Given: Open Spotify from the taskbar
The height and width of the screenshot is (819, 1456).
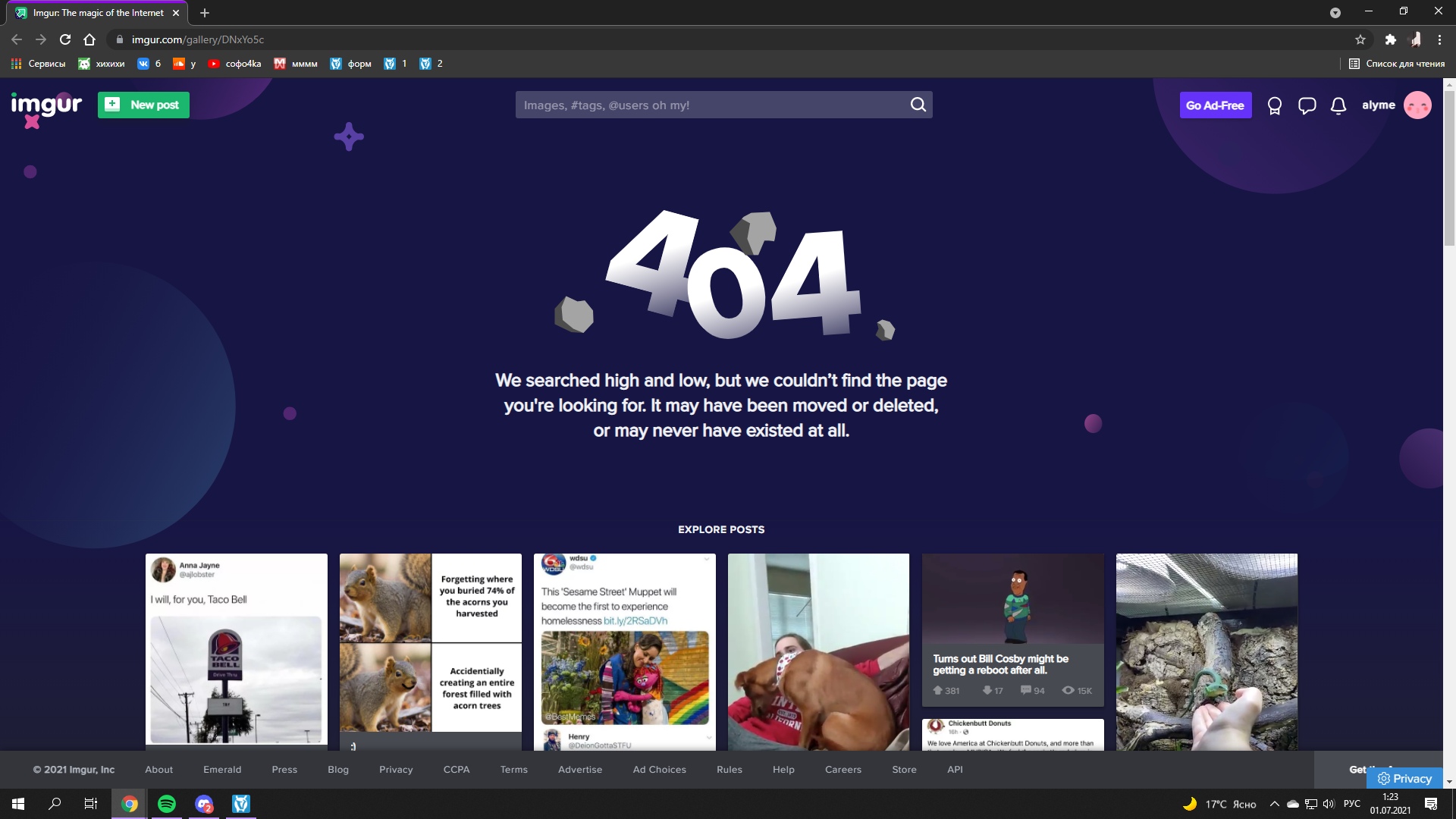Looking at the screenshot, I should tap(167, 804).
